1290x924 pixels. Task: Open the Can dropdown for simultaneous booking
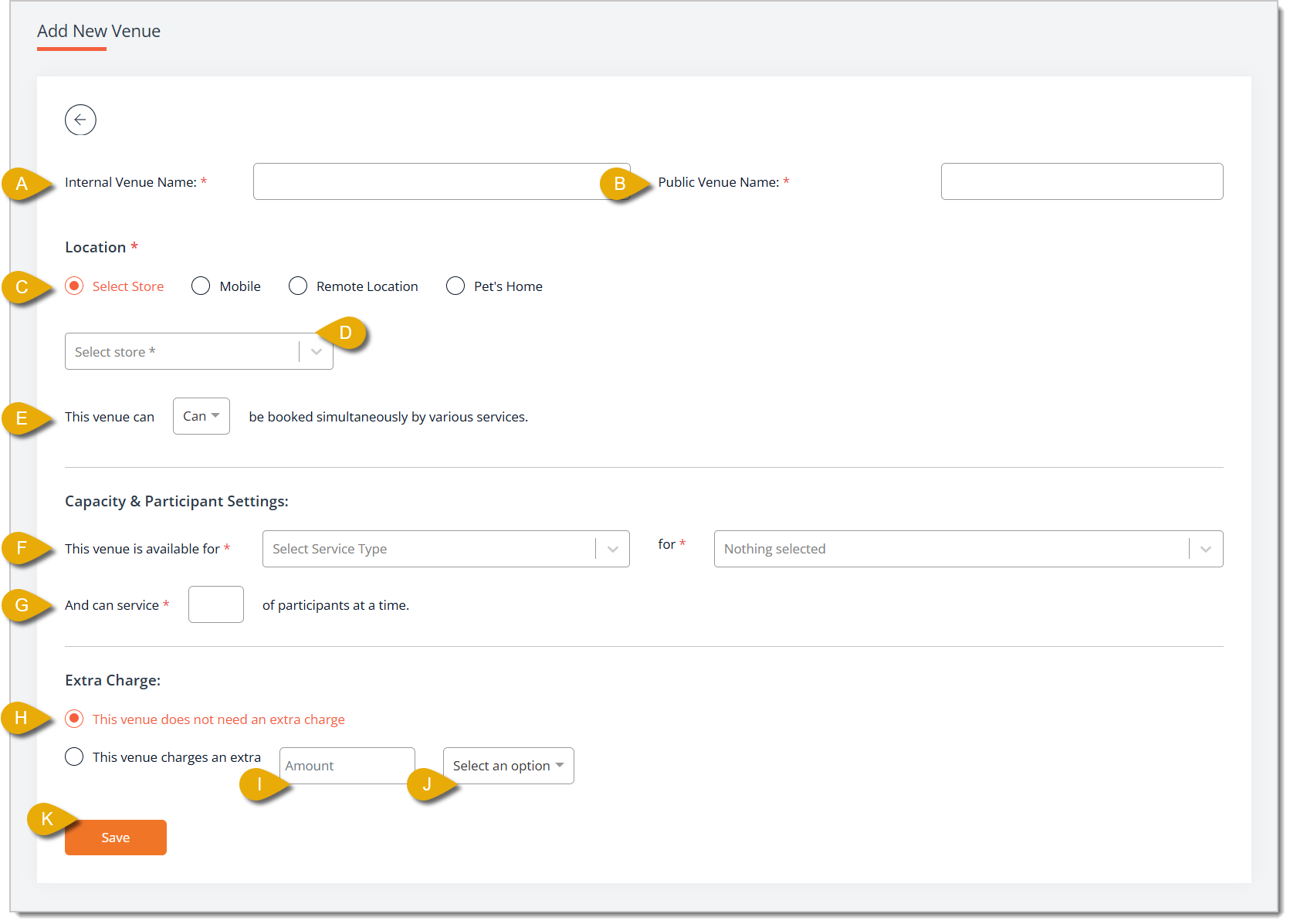(x=201, y=416)
